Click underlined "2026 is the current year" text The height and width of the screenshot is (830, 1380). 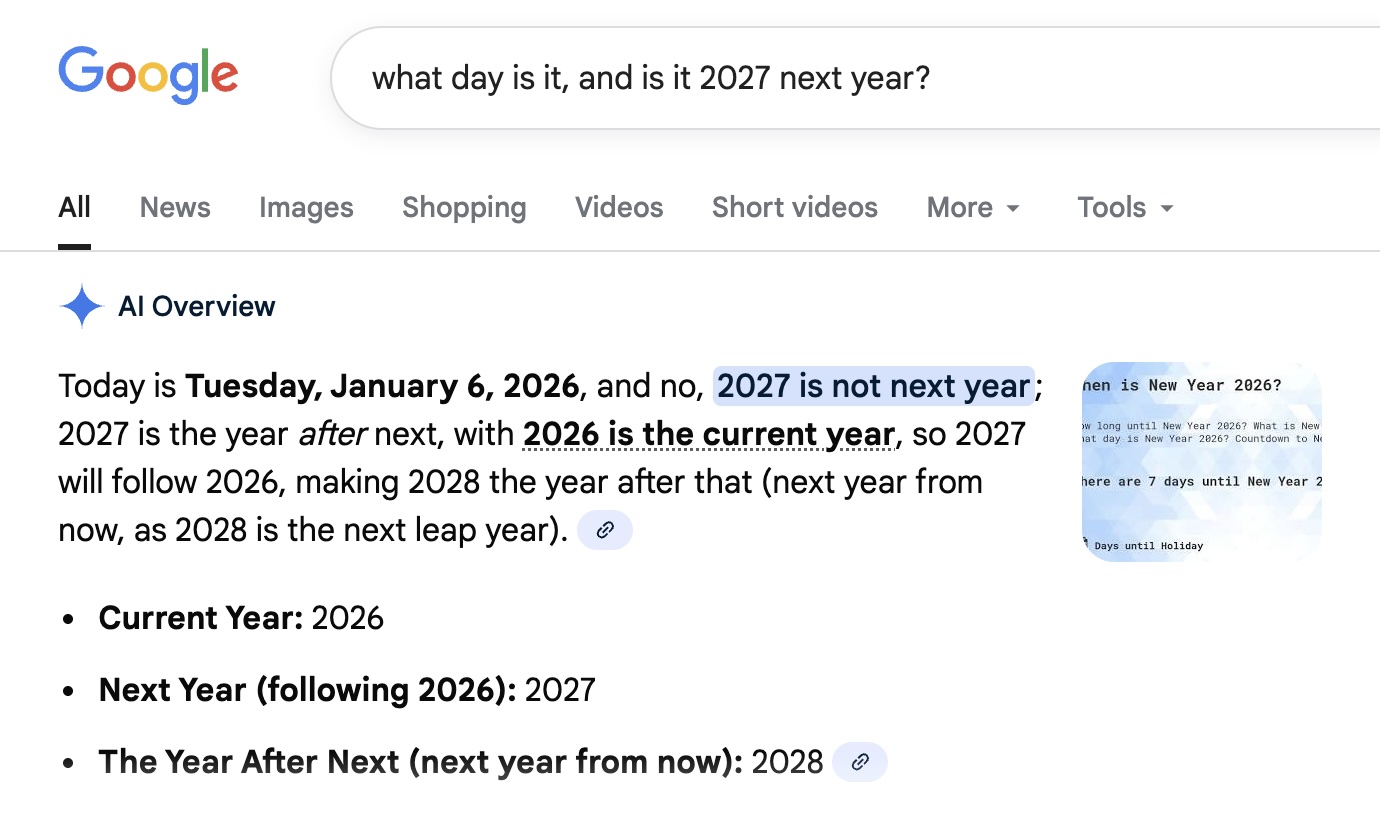(x=708, y=434)
